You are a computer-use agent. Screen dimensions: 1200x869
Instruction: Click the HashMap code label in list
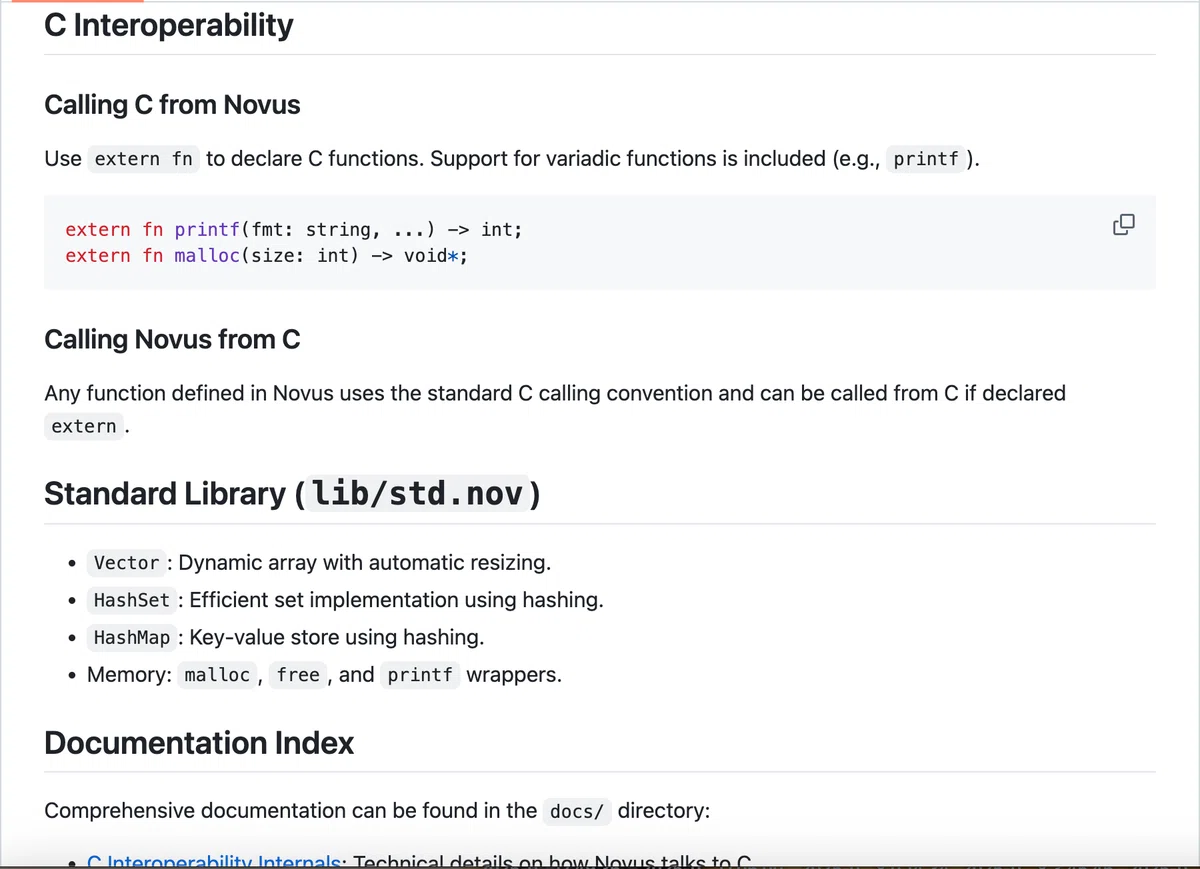[x=132, y=638]
